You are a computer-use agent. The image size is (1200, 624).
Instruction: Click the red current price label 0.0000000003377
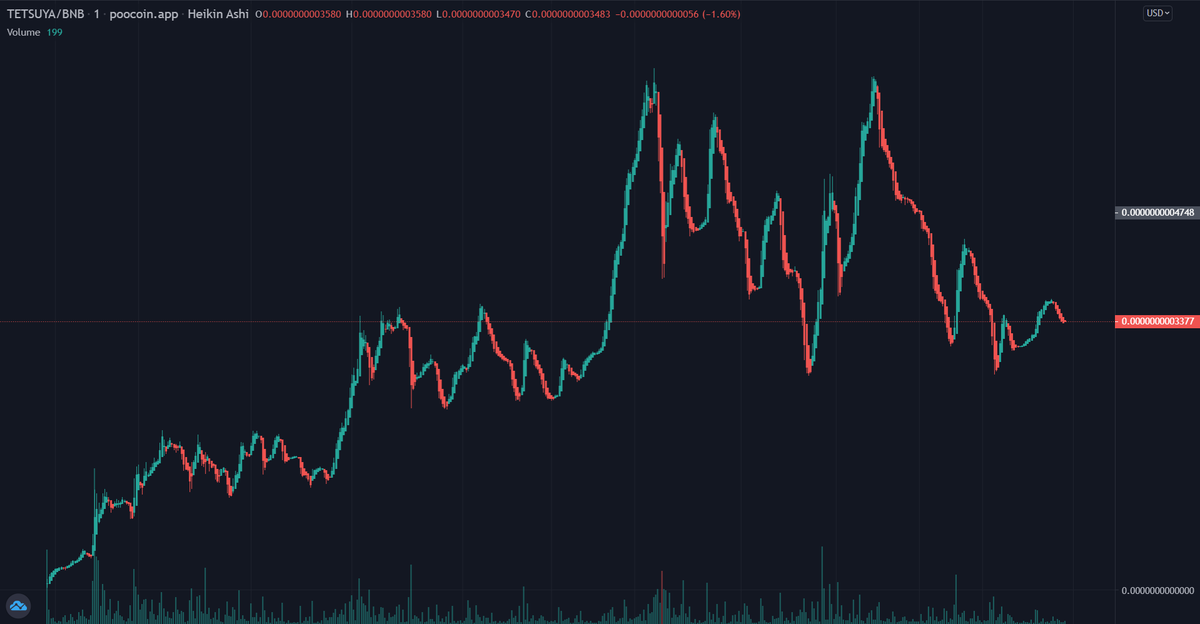tap(1157, 322)
